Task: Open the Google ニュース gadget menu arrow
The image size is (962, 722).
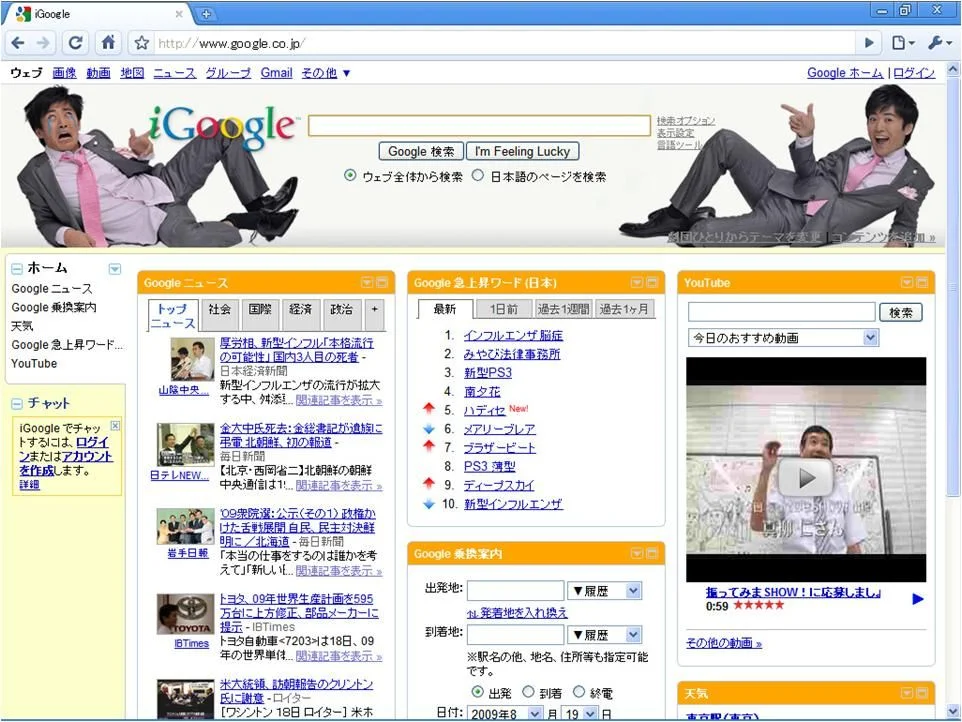Action: (x=367, y=282)
